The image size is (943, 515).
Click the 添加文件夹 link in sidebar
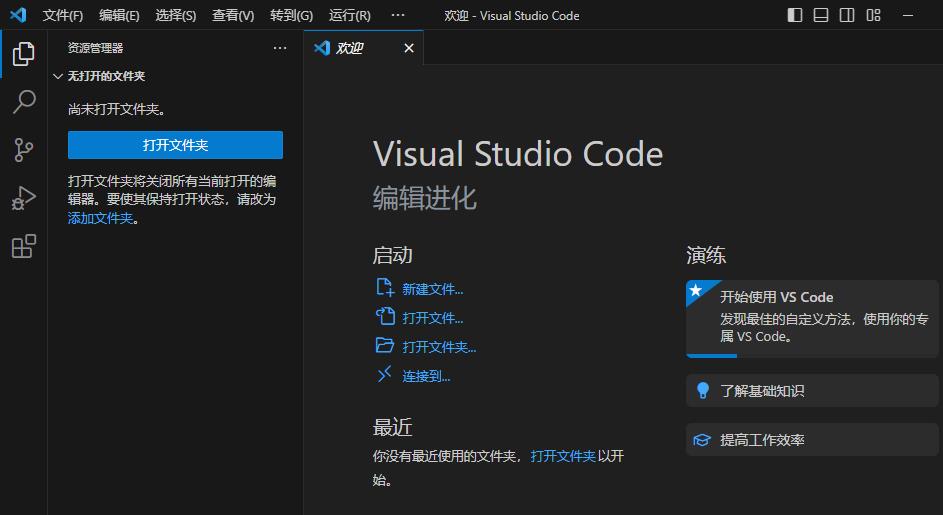tap(100, 218)
